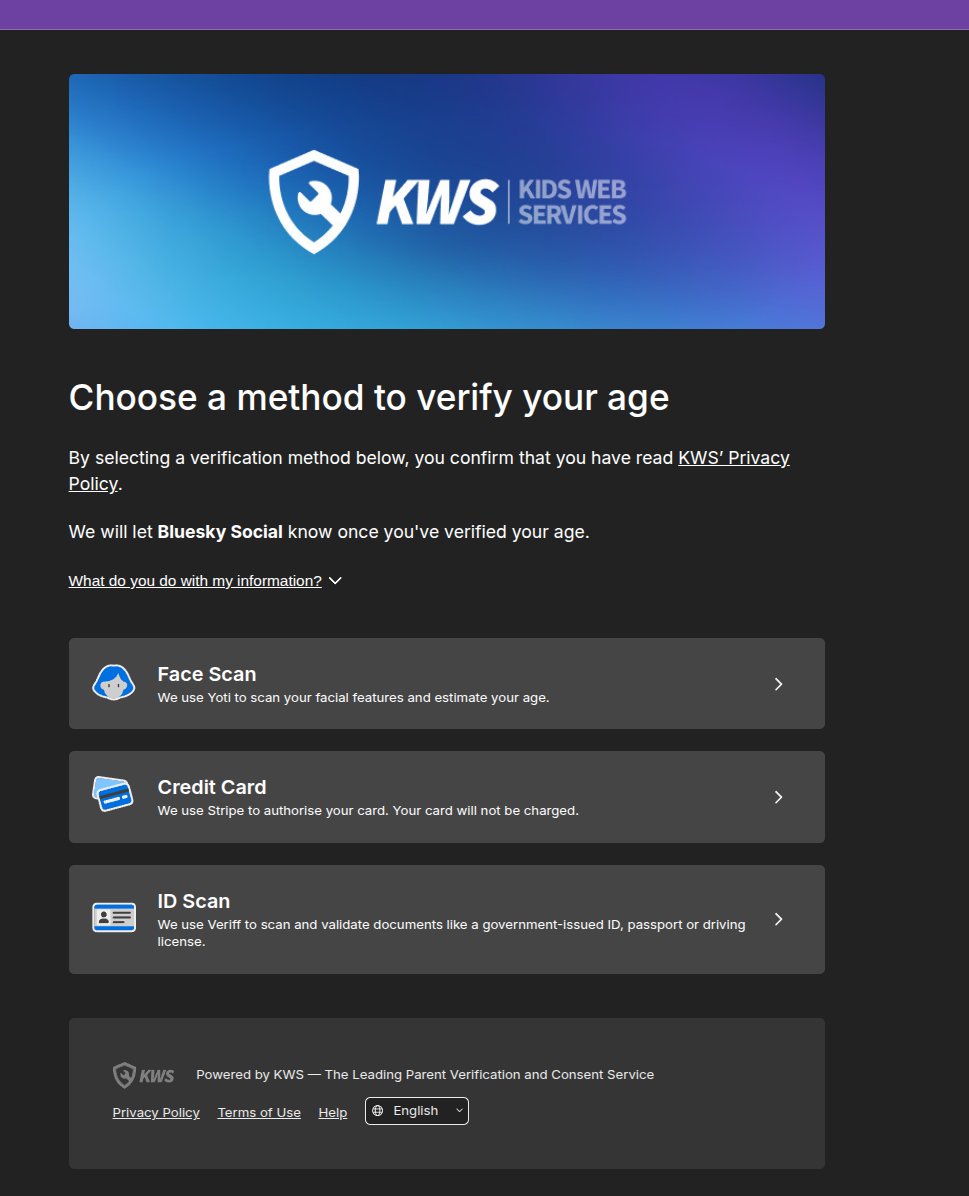Open ID Scan chevron arrow
969x1196 pixels.
coord(778,919)
